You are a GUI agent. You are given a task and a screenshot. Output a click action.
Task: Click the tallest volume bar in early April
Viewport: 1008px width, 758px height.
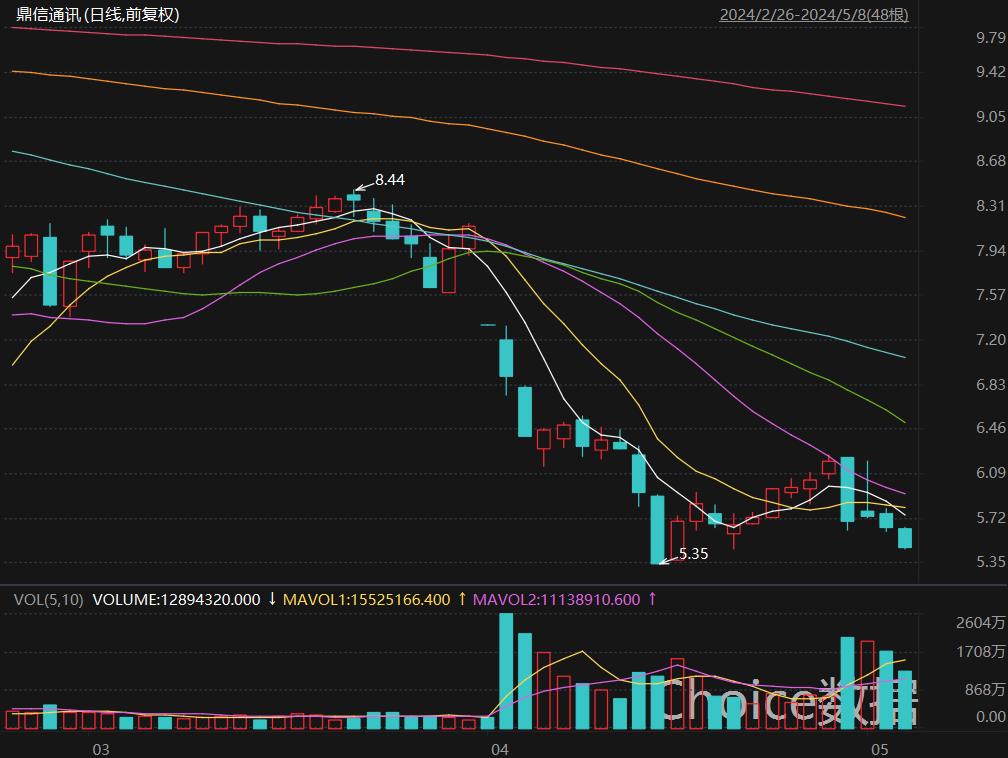pos(506,672)
